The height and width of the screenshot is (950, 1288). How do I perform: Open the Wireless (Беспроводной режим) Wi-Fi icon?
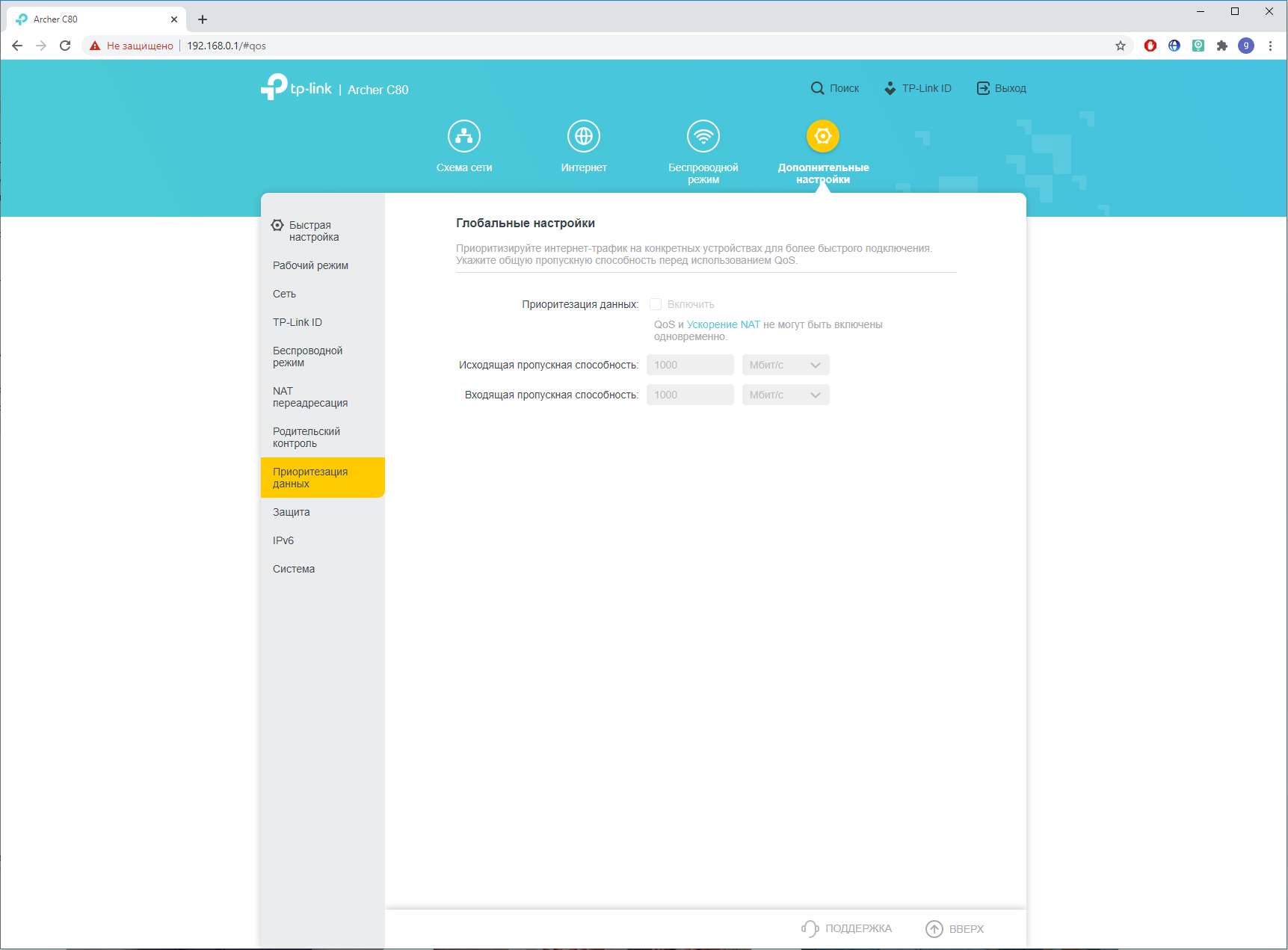tap(703, 136)
